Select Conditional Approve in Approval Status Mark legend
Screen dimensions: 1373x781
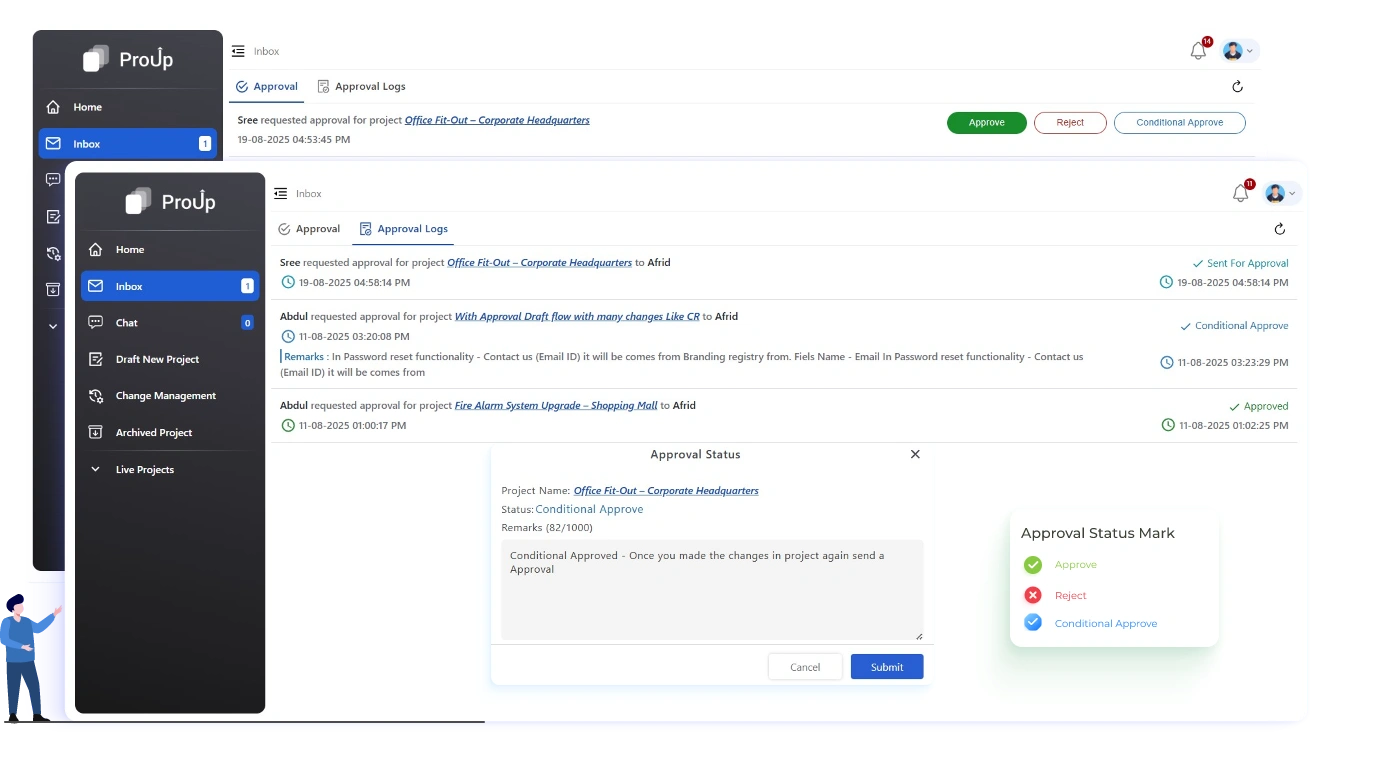[x=1105, y=622]
